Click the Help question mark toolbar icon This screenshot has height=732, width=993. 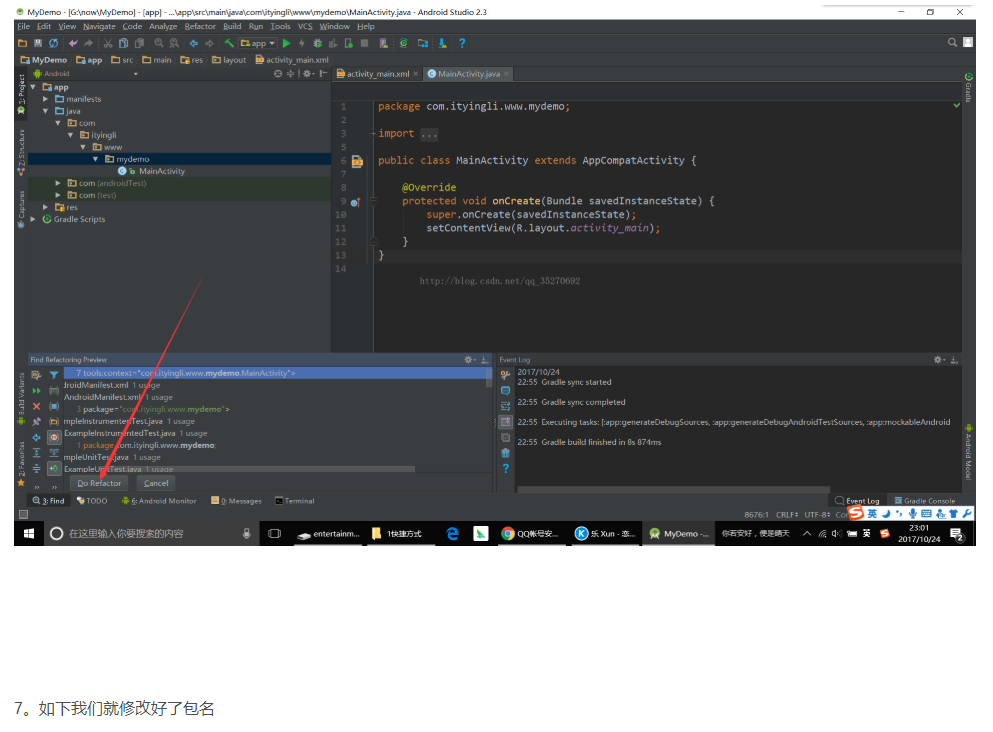462,43
